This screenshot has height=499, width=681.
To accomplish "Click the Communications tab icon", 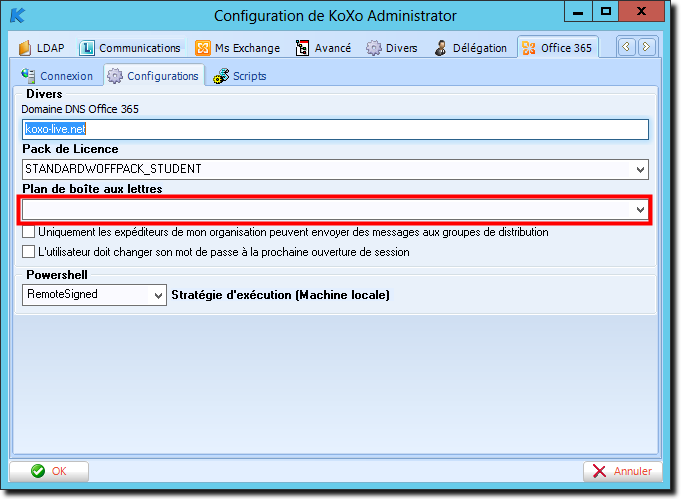I will (87, 48).
